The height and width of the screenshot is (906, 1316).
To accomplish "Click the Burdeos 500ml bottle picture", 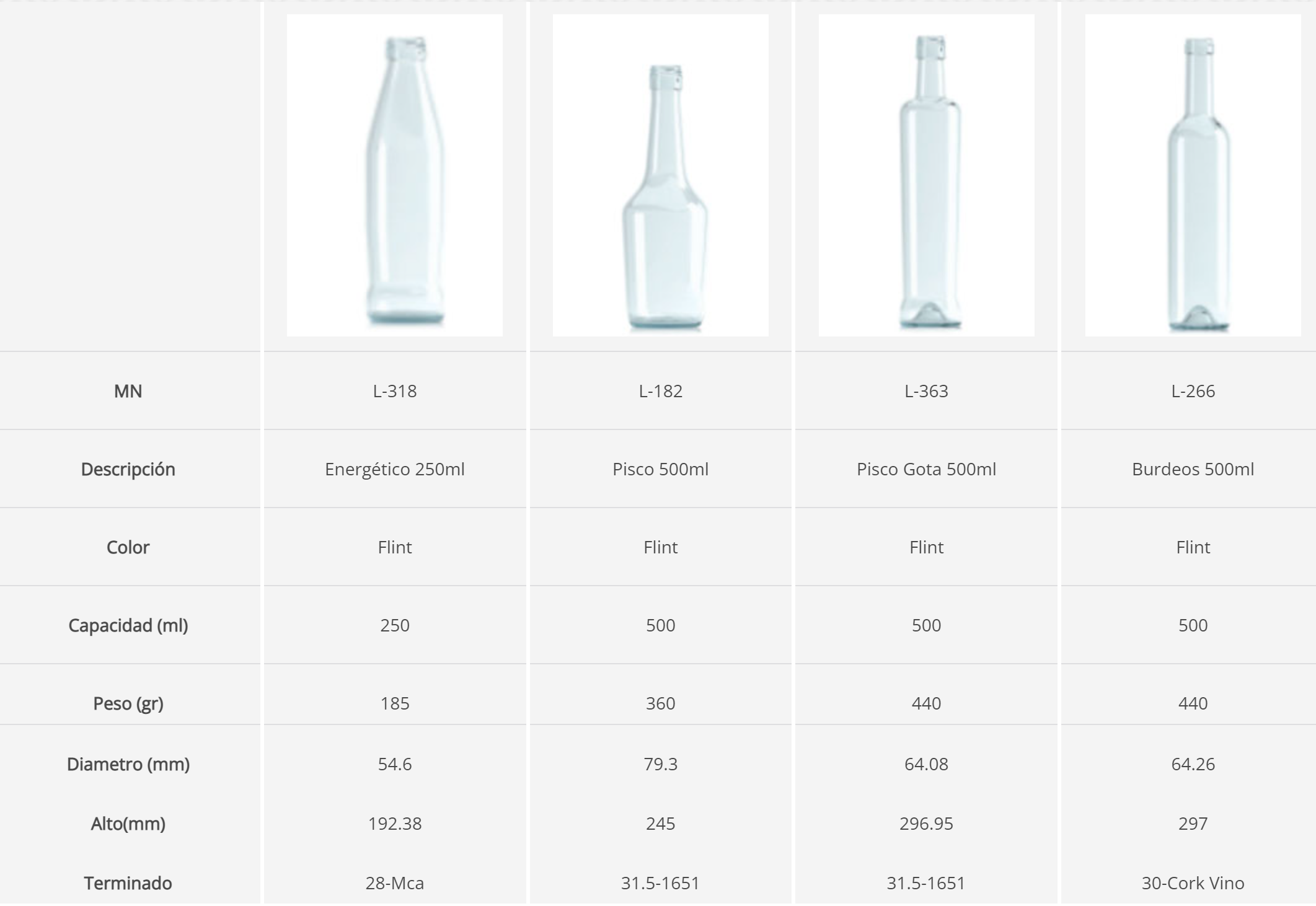I will [1193, 175].
